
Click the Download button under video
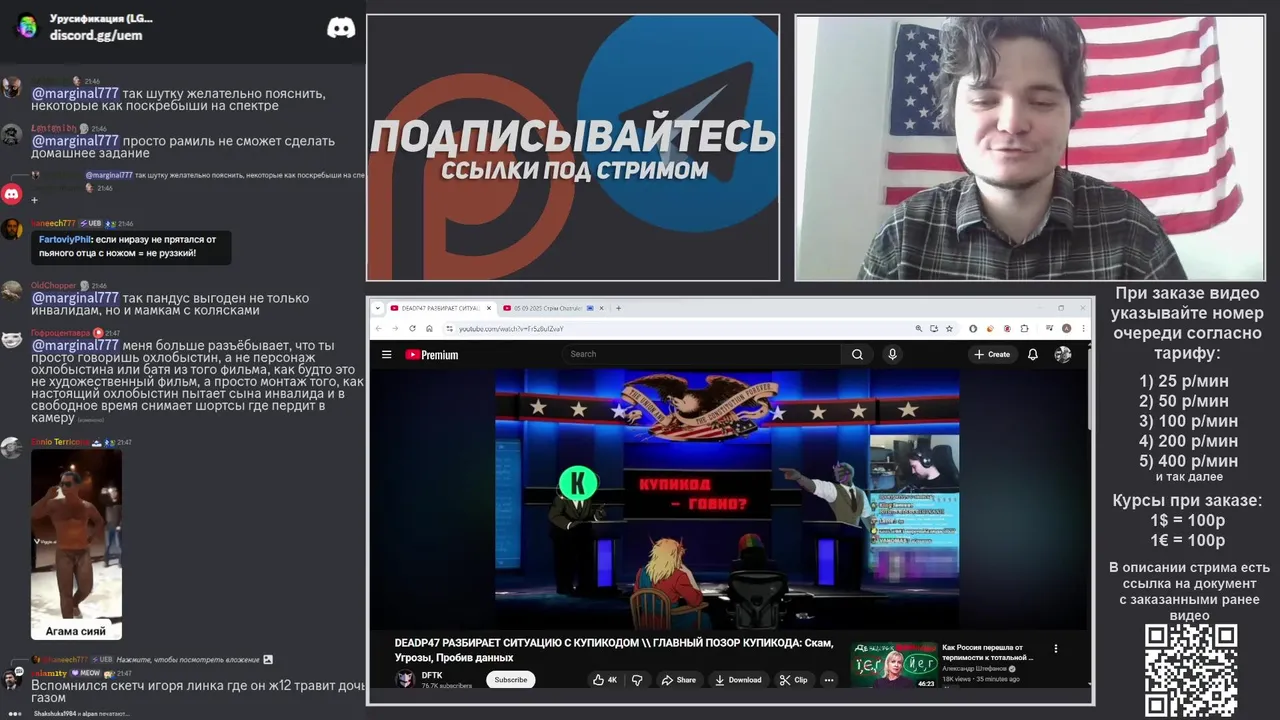point(738,680)
